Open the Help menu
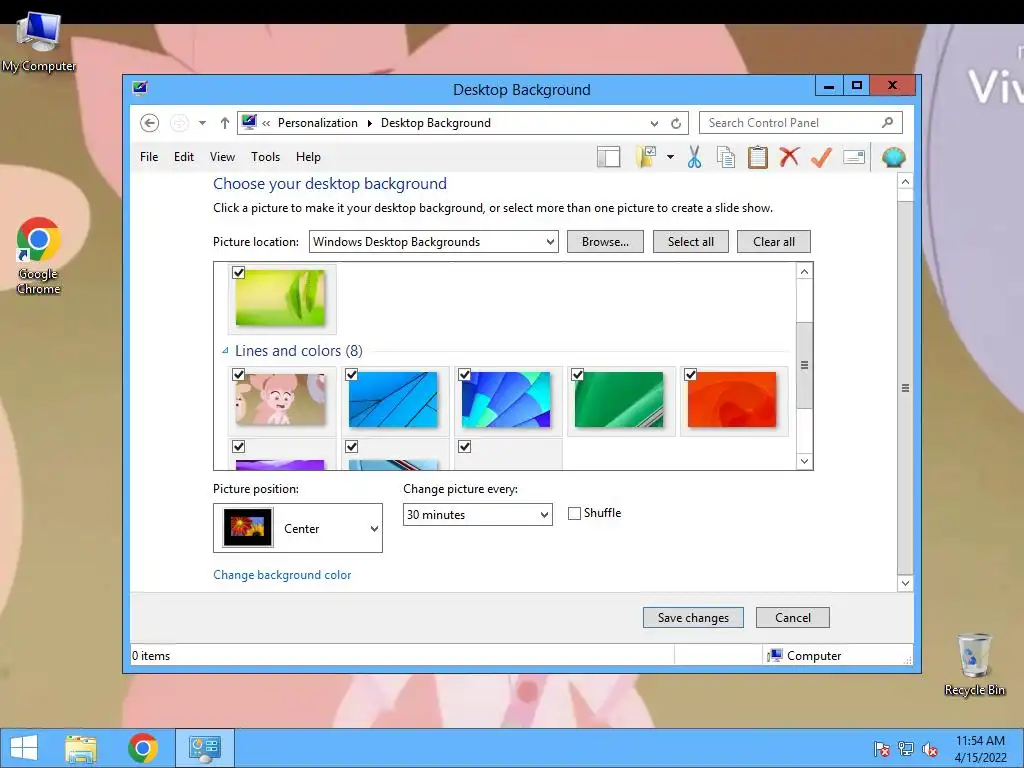Screen dimensions: 1024x768 coord(308,157)
